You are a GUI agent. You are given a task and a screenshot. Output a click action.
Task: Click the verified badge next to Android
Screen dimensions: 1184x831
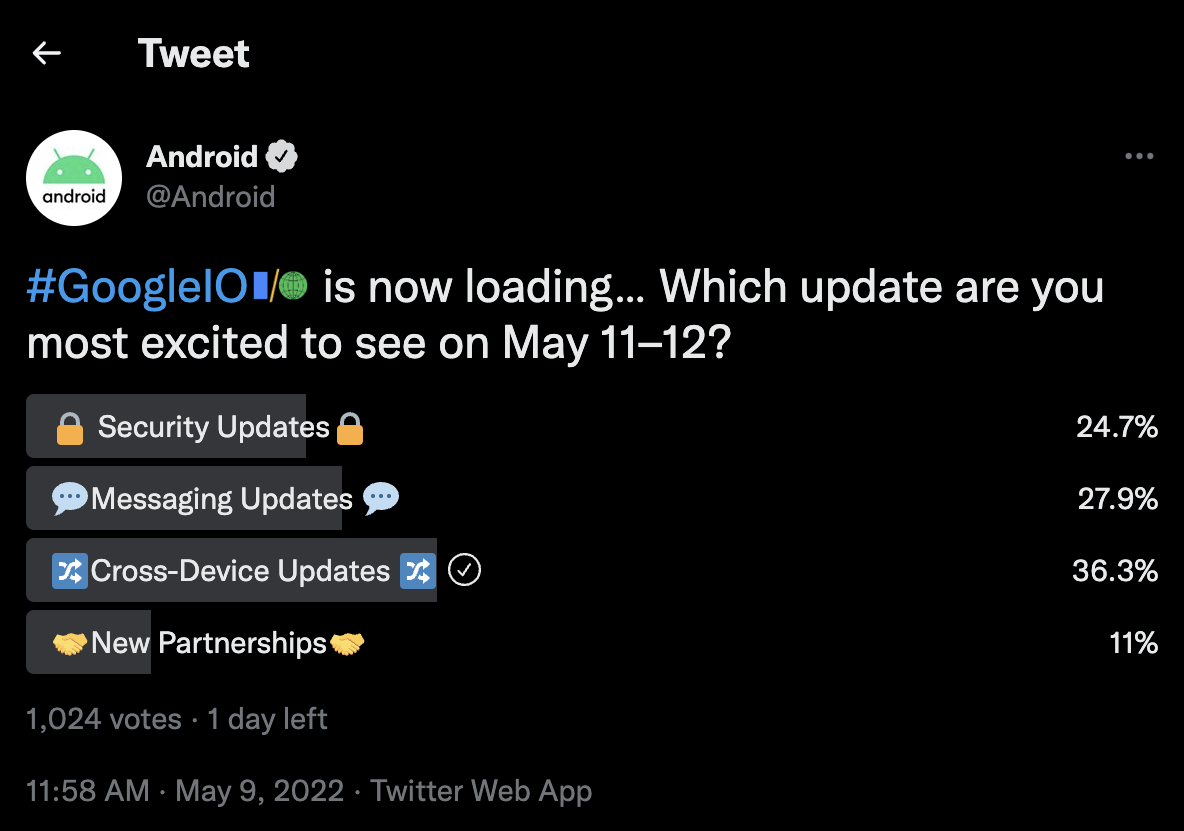[282, 156]
